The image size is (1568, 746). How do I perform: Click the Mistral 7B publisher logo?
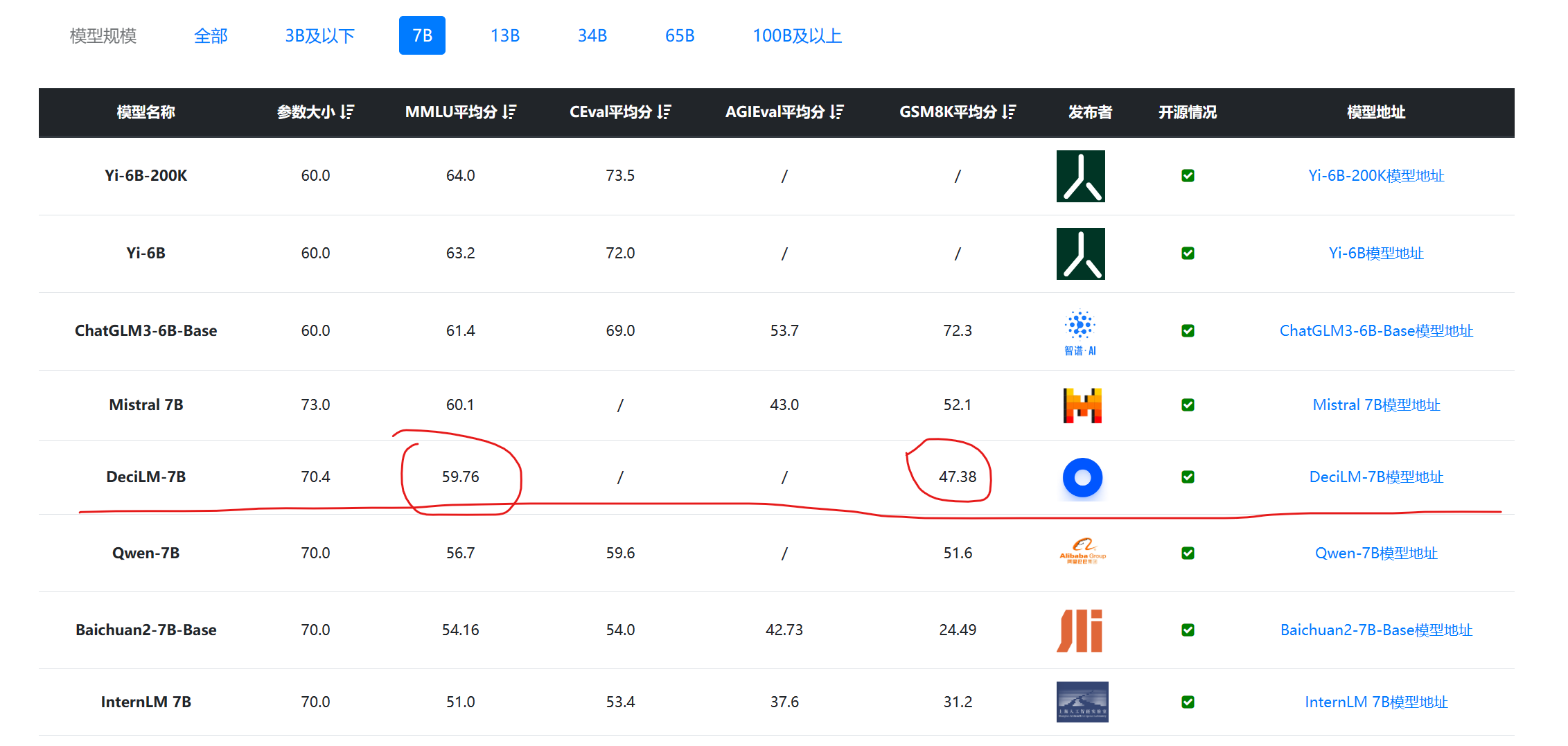click(x=1082, y=405)
